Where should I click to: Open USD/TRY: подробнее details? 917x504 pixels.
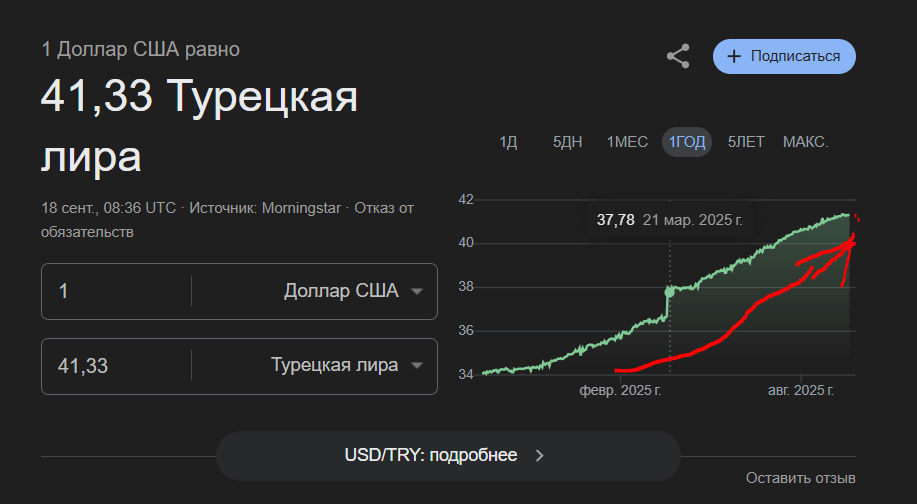(448, 456)
